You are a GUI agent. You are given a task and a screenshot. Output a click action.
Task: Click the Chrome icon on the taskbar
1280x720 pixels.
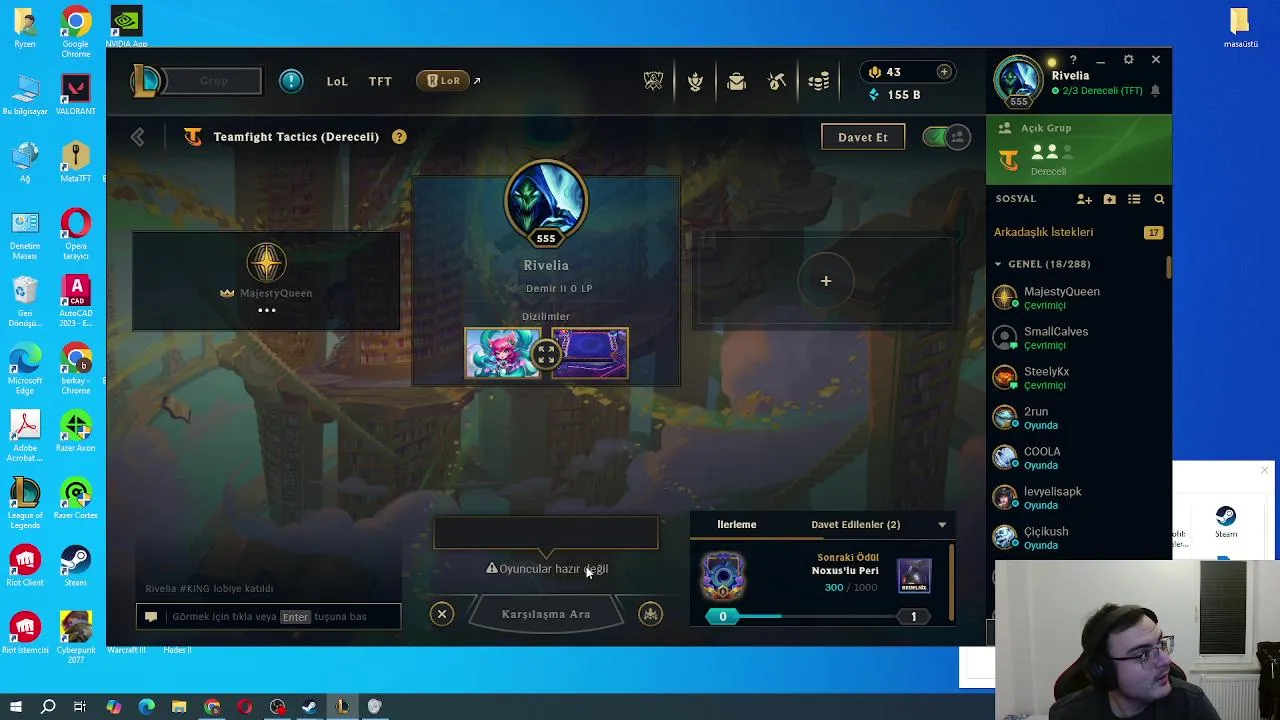[x=212, y=707]
